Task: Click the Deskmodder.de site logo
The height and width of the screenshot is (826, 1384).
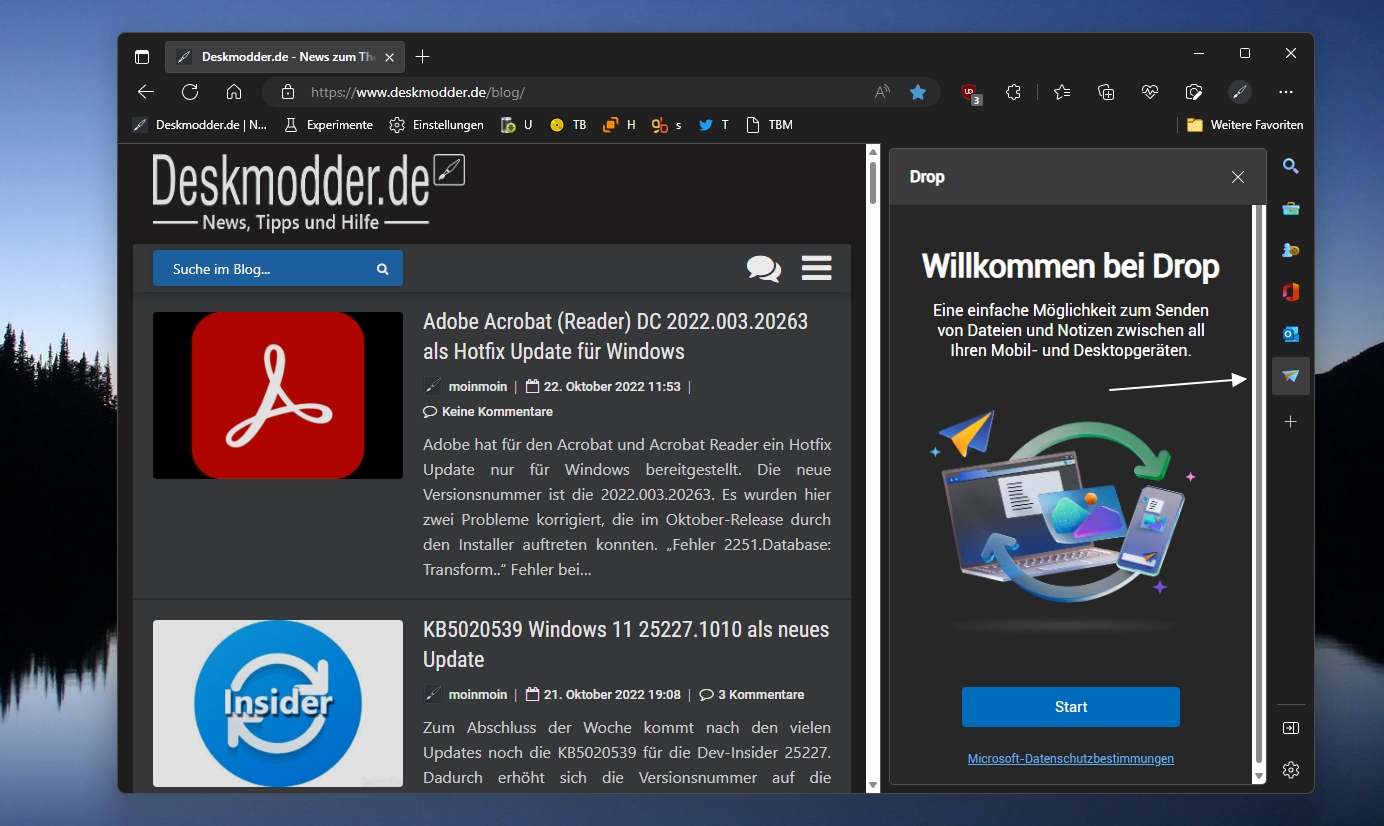Action: pos(308,192)
